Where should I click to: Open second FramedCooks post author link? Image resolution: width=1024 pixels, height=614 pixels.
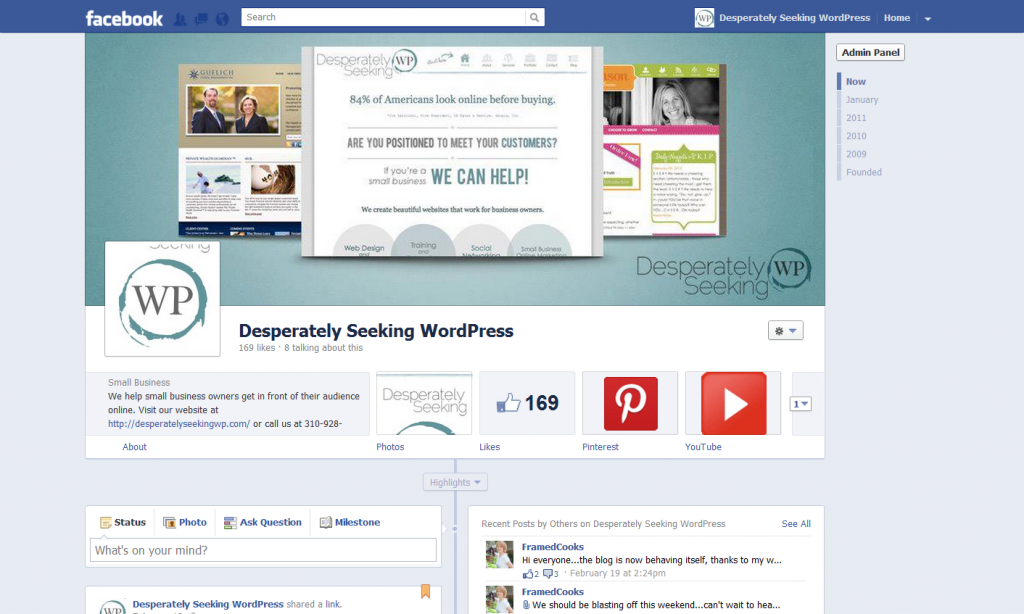[x=552, y=592]
